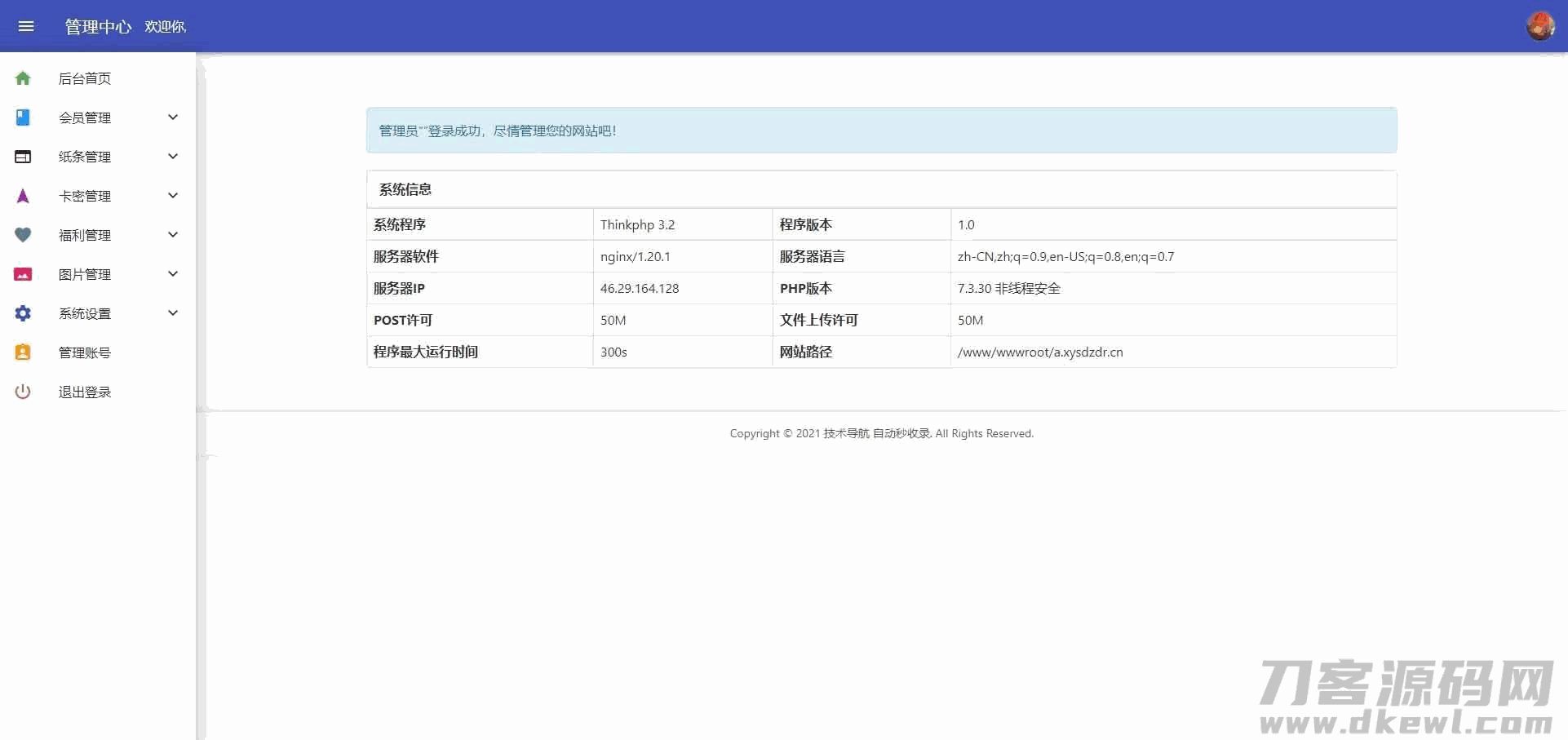
Task: Select the 管理账号 menu item
Action: click(85, 352)
